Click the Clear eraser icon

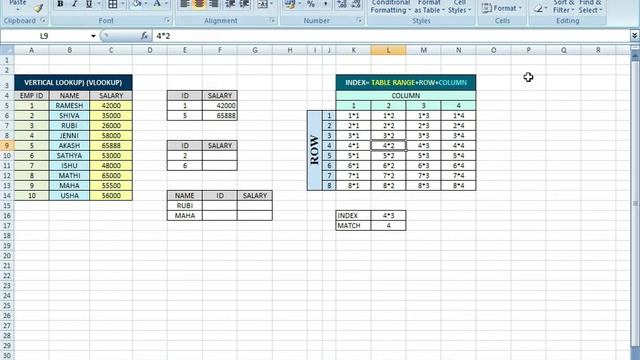tap(539, 8)
